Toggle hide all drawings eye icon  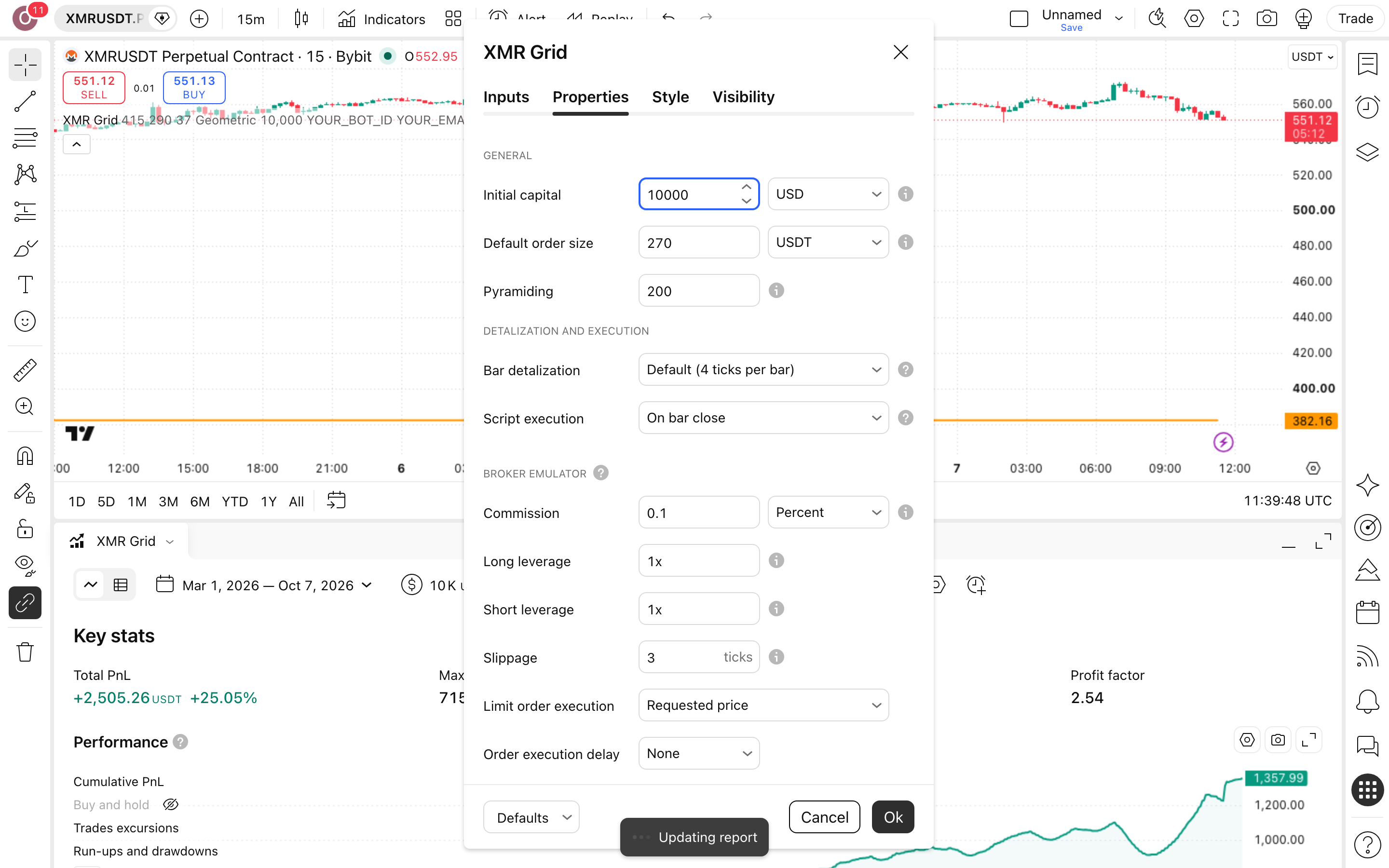25,566
